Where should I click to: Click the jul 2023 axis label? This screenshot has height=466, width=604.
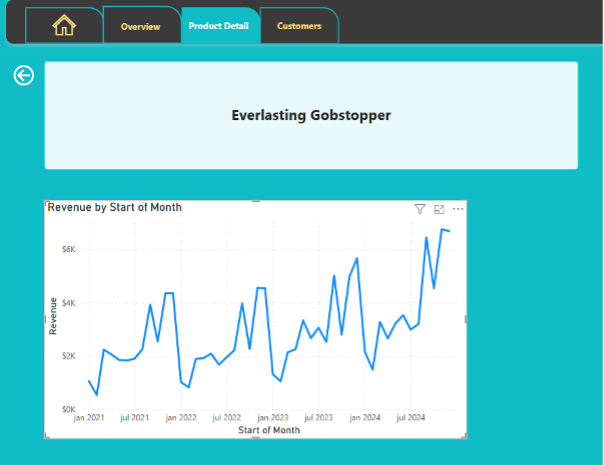point(319,417)
